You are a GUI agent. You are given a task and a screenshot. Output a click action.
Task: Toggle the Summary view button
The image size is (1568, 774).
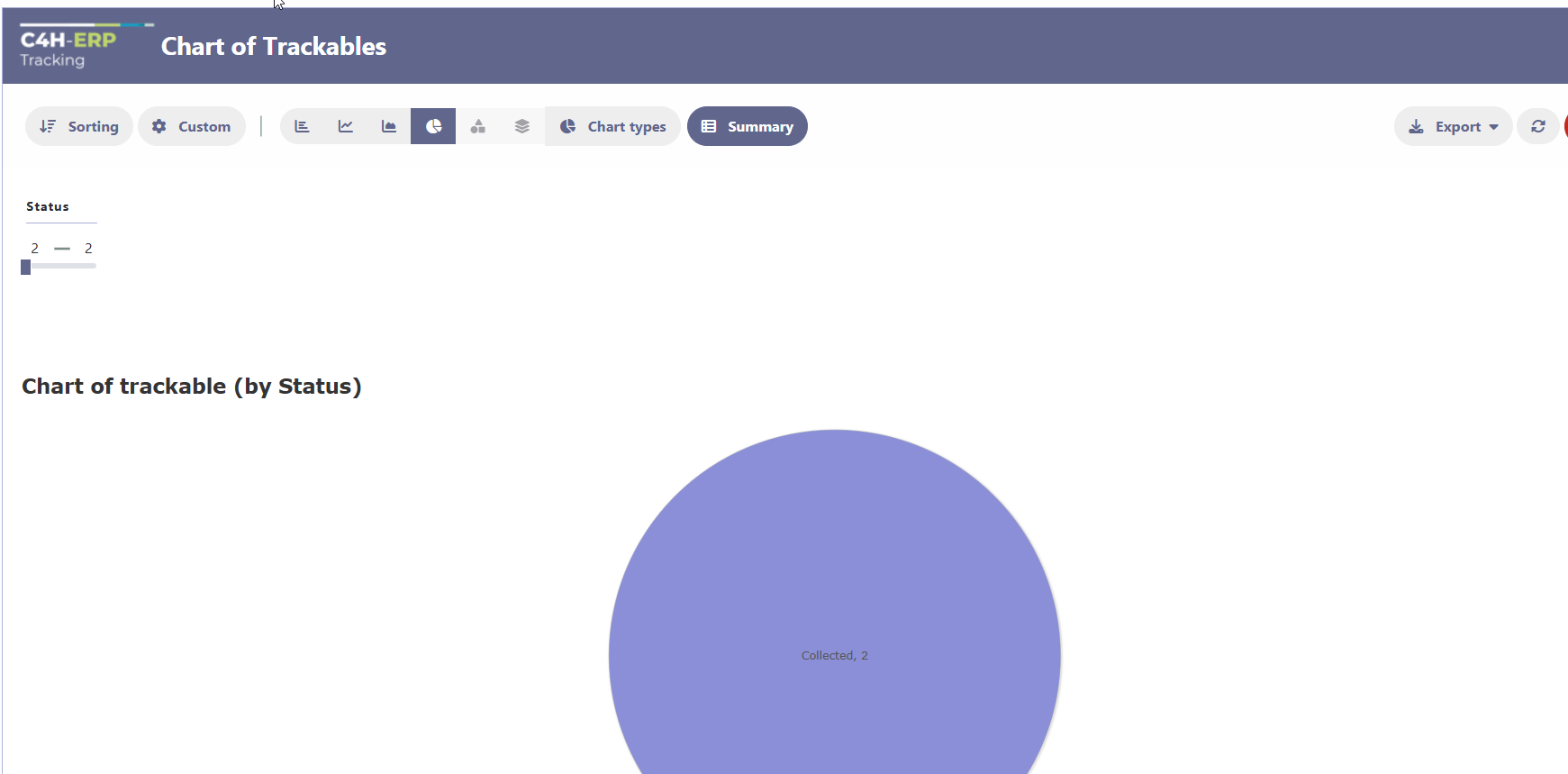coord(747,126)
